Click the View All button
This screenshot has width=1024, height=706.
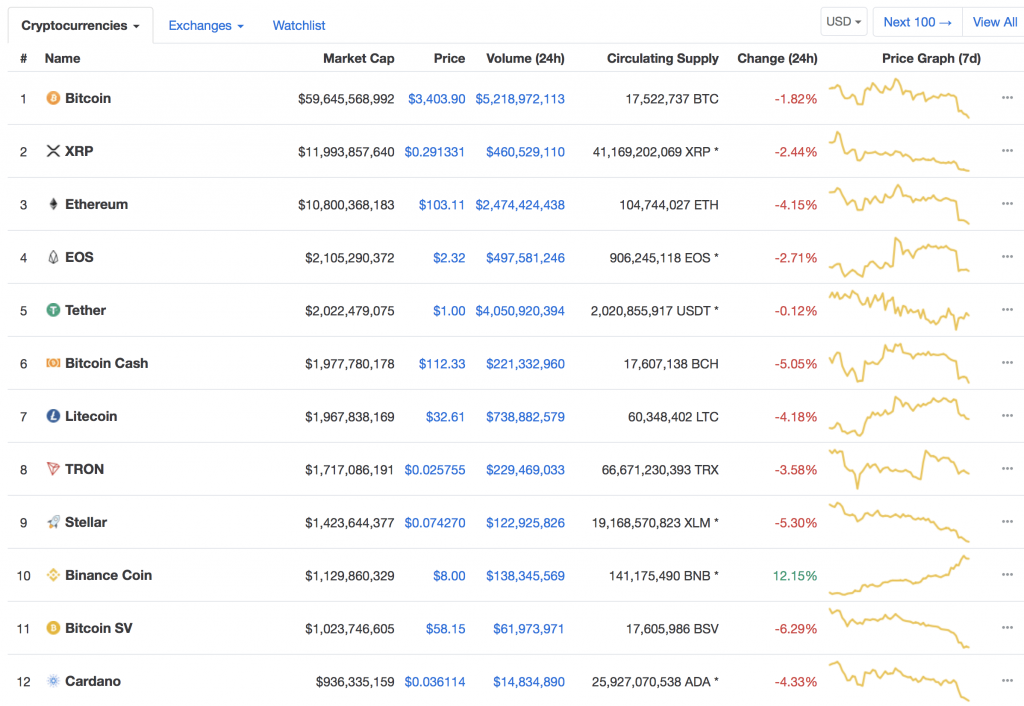995,22
